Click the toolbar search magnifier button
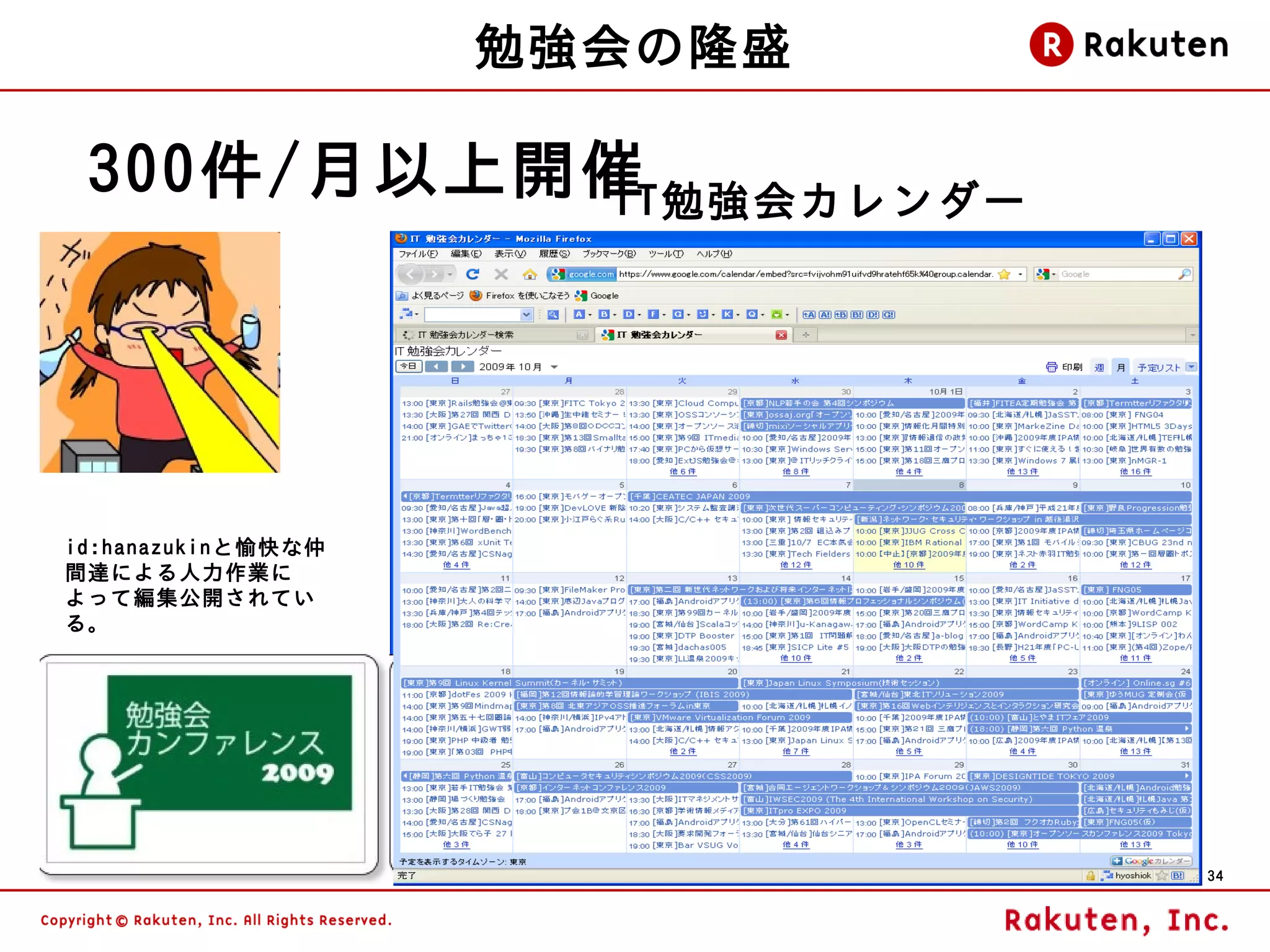The height and width of the screenshot is (952, 1270). click(553, 314)
